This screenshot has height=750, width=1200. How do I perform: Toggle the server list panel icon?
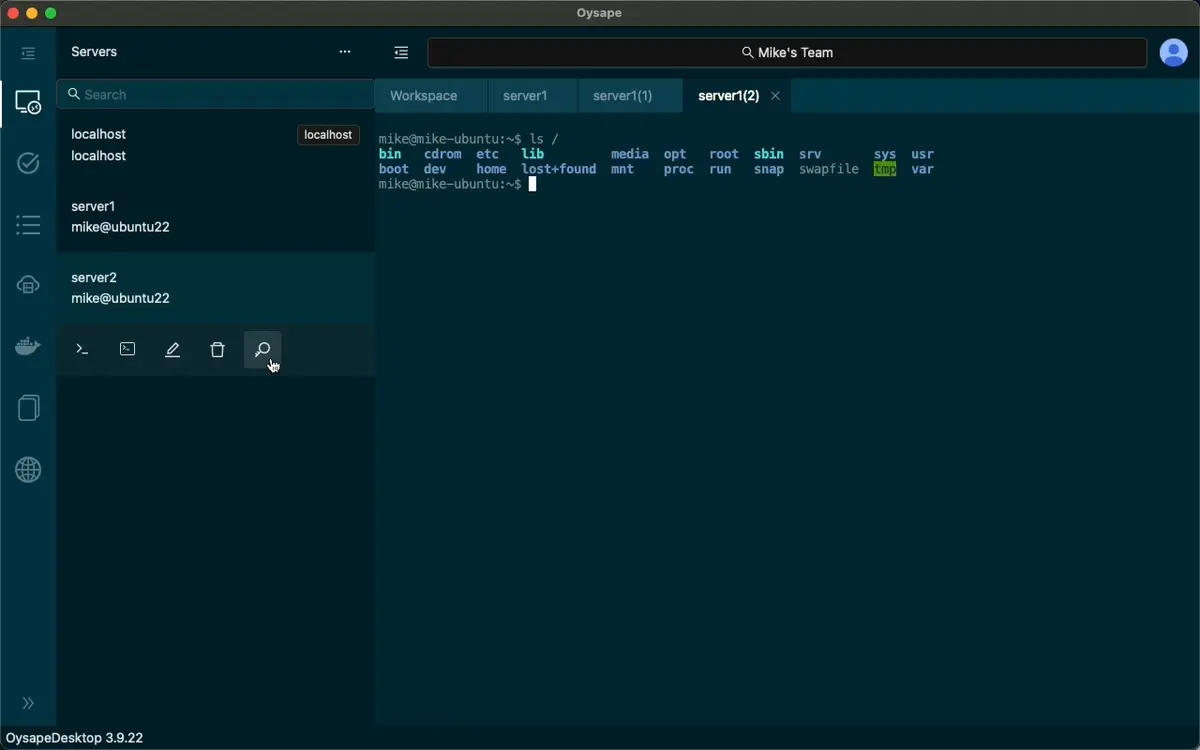pos(401,53)
